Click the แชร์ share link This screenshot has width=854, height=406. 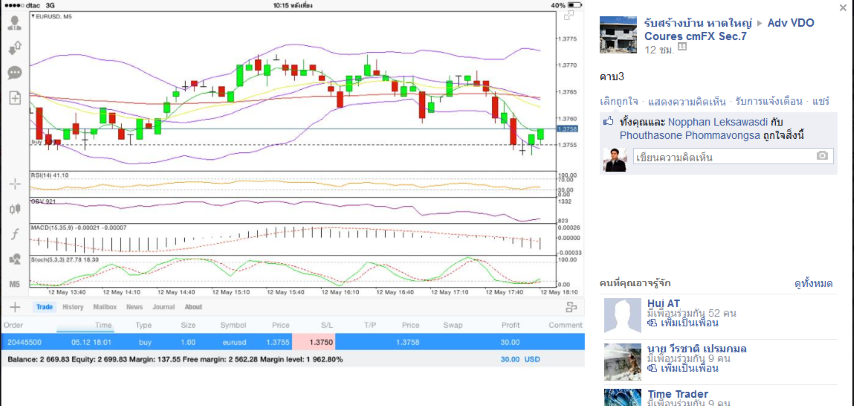click(820, 101)
